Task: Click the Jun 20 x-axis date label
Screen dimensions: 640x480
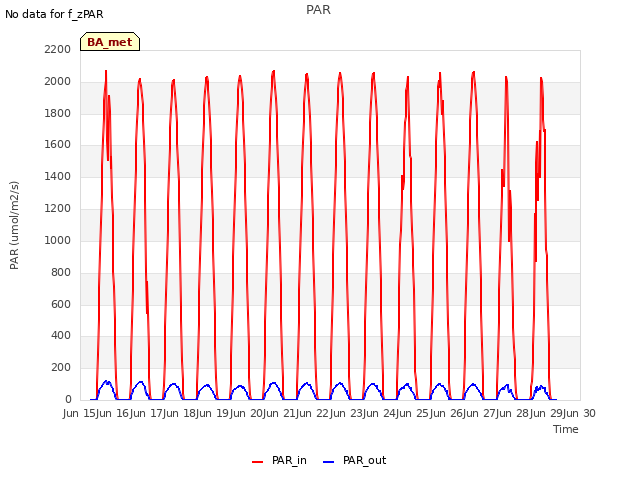Action: pos(247,413)
